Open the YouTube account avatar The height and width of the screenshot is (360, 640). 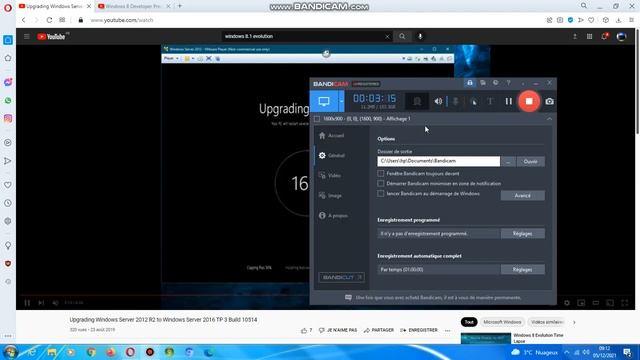tap(621, 36)
